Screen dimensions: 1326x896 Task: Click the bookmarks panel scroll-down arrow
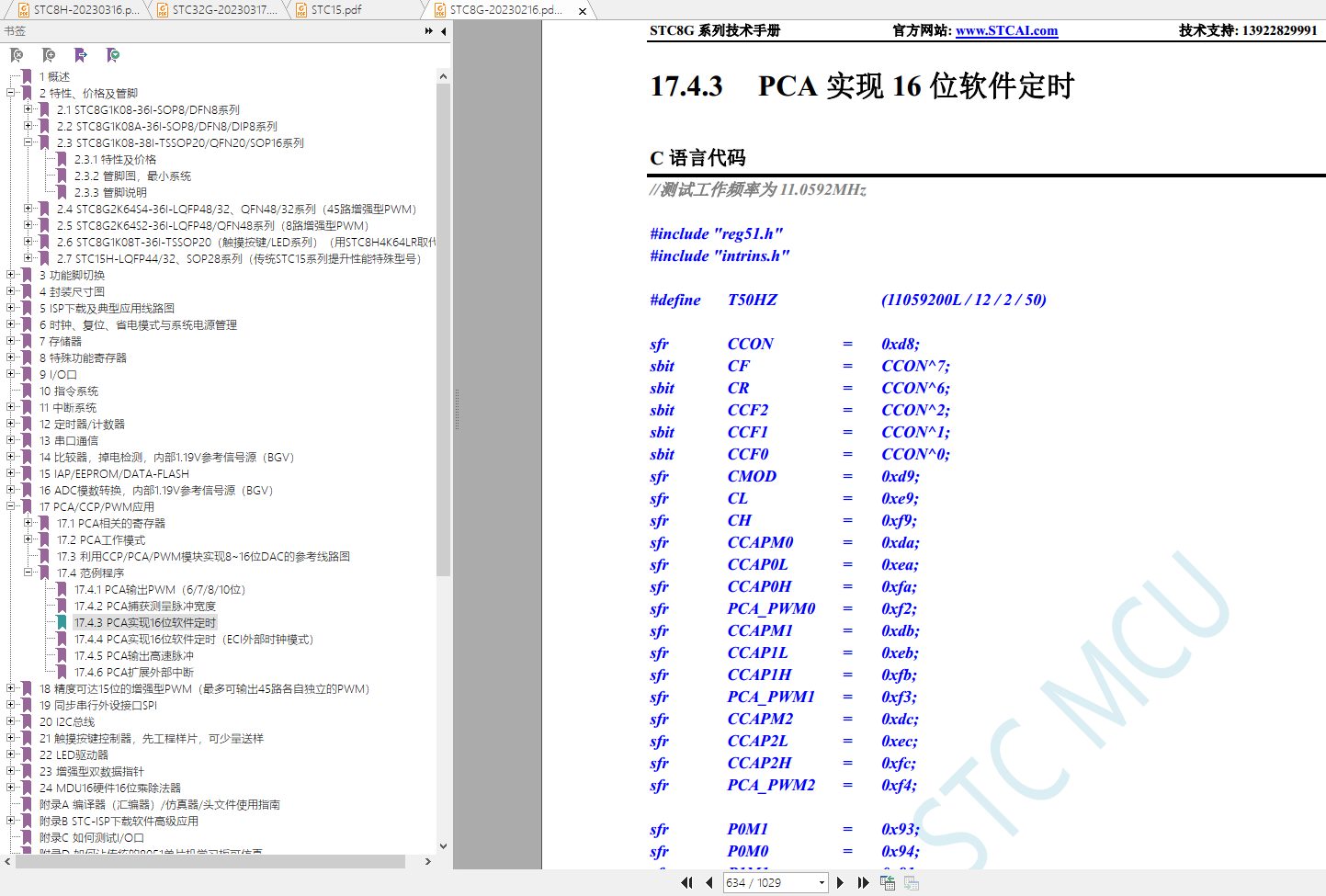pyautogui.click(x=443, y=846)
